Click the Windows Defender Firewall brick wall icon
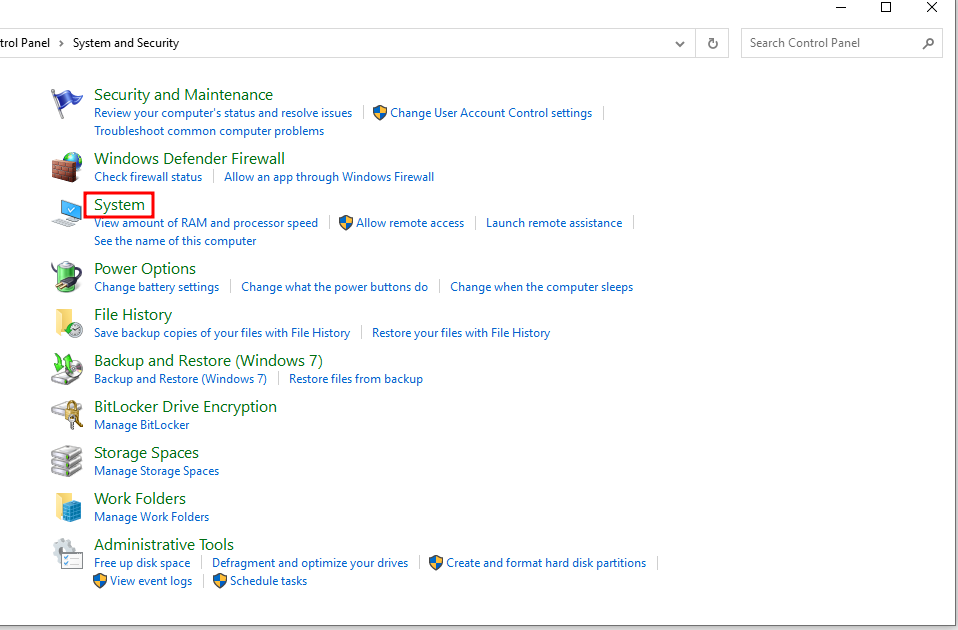Image resolution: width=958 pixels, height=630 pixels. point(66,167)
